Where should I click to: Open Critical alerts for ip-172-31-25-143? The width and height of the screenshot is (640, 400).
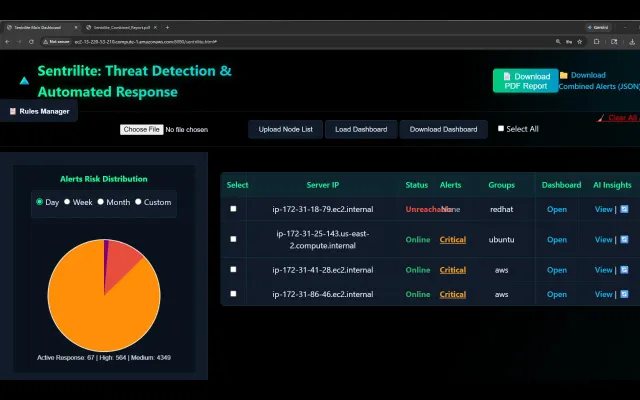[x=453, y=240]
